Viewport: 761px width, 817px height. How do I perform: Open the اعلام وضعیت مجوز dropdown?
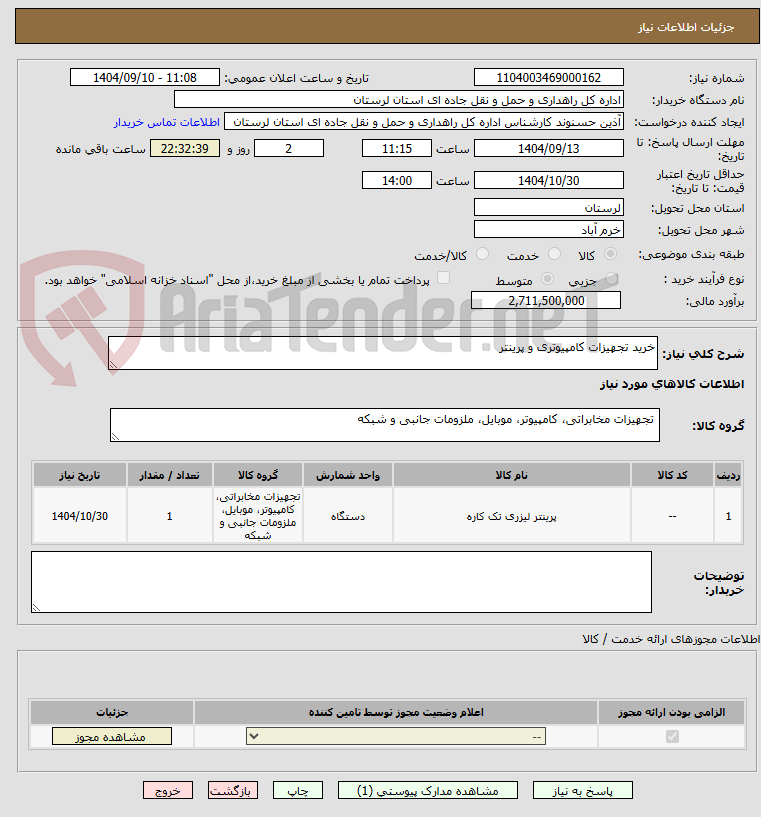(396, 736)
